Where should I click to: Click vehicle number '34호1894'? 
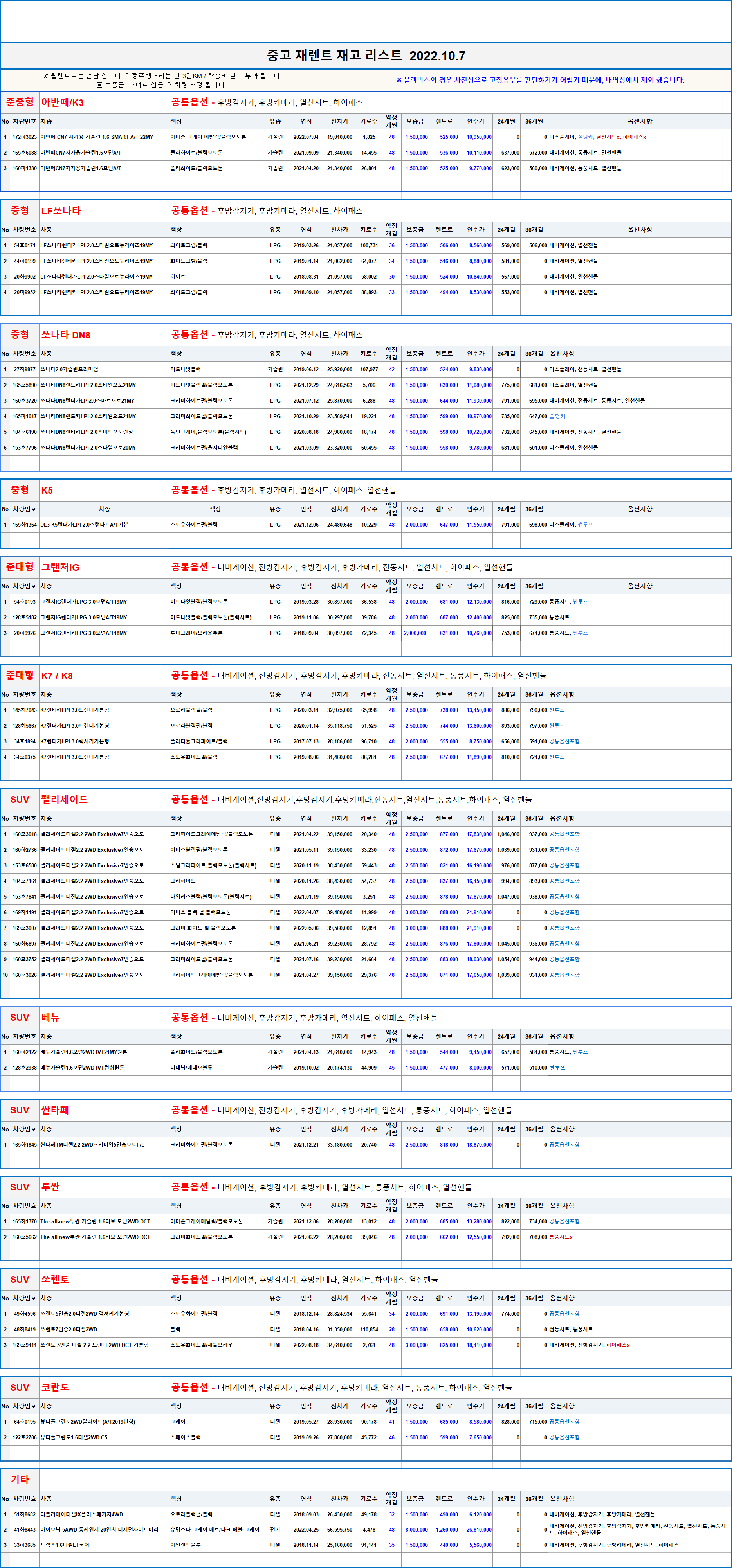24,741
